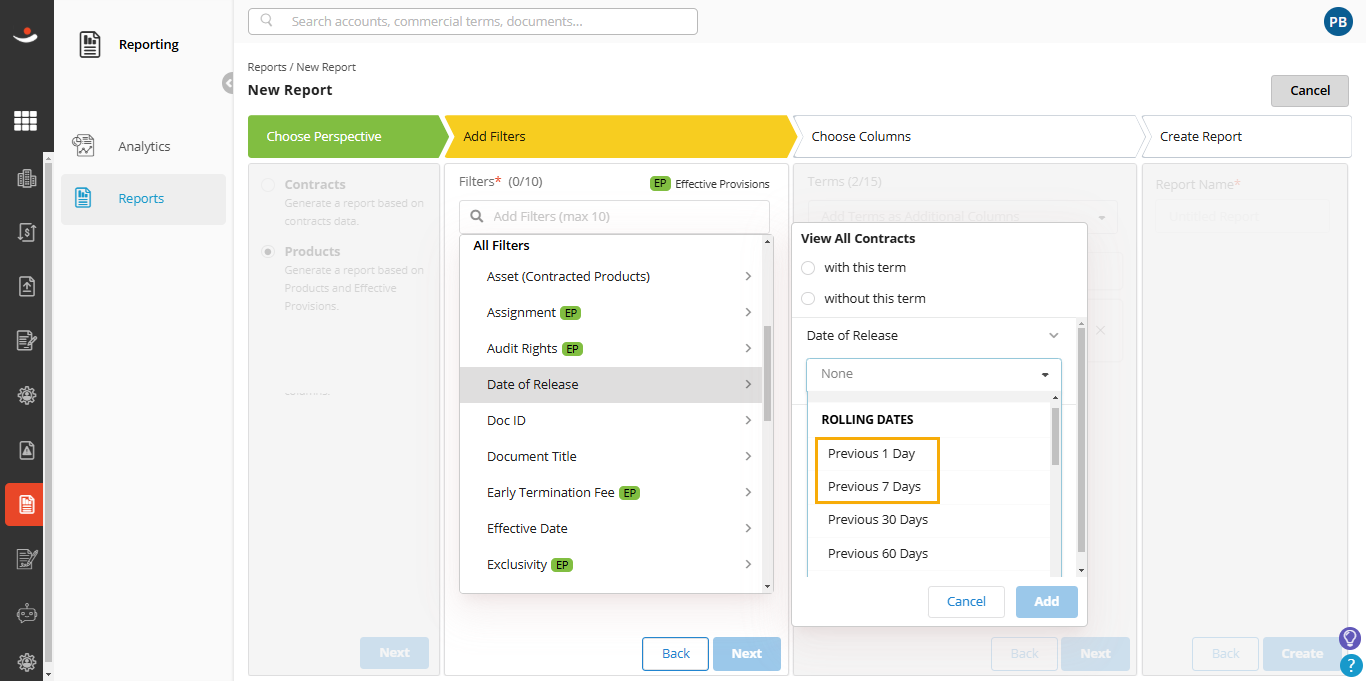Open the triangle document icon in sidebar
This screenshot has width=1366, height=681.
26,450
